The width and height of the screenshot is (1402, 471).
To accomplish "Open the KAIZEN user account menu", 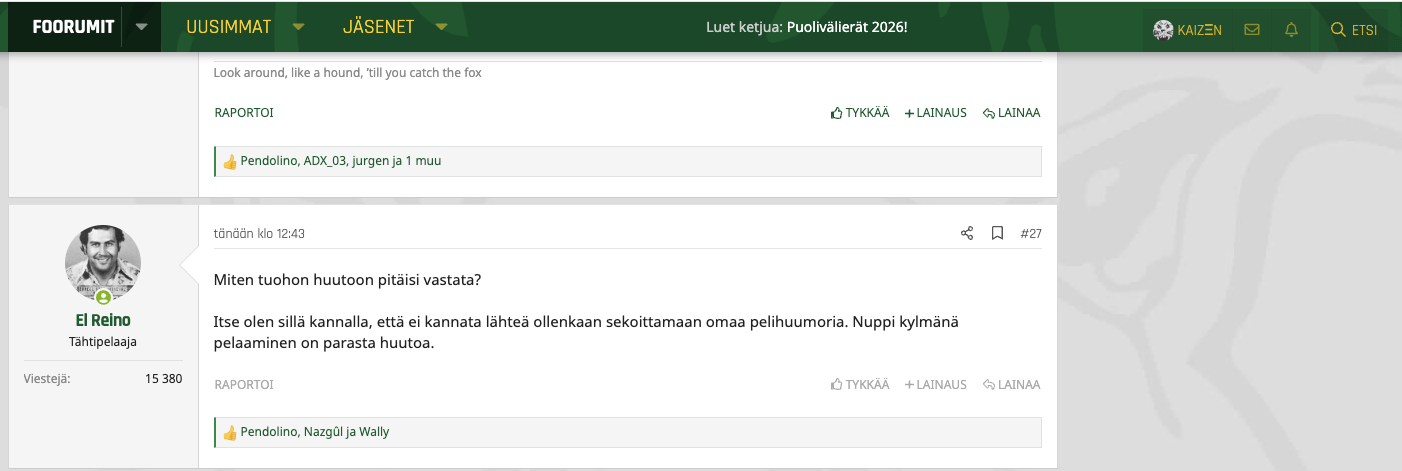I will [1187, 30].
